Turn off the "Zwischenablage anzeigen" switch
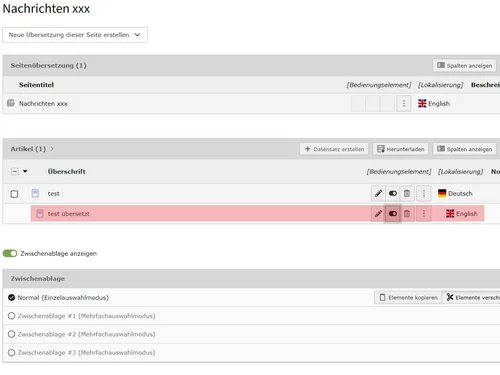500x375 pixels. click(10, 254)
